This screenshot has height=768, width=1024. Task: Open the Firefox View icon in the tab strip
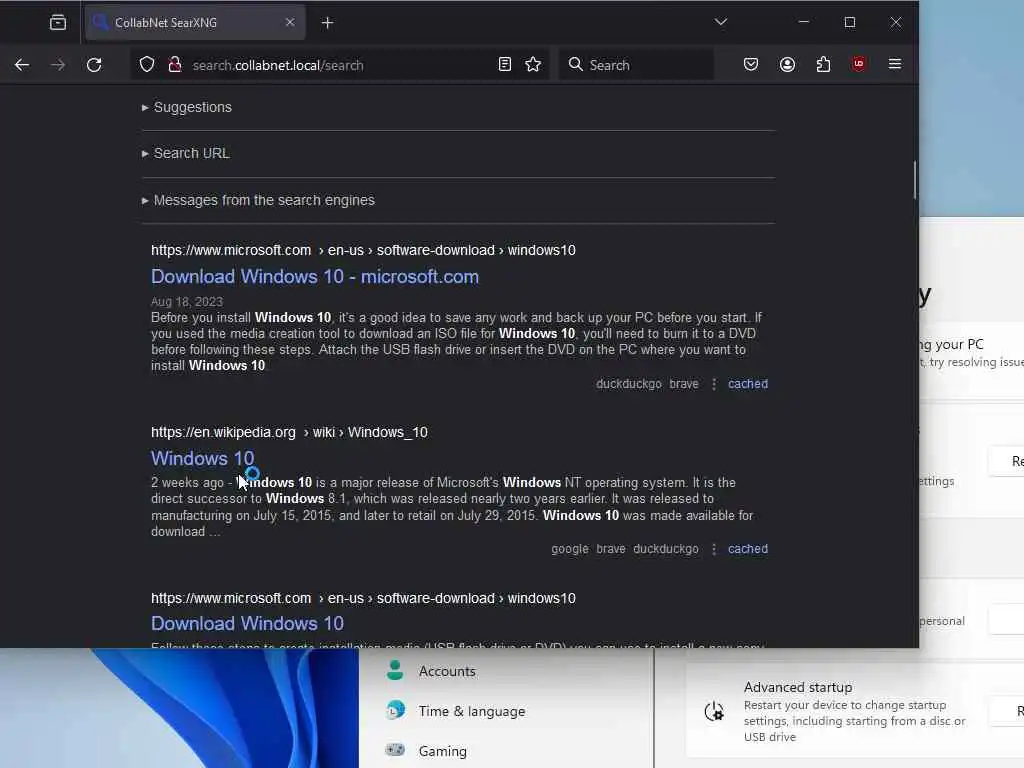[58, 22]
